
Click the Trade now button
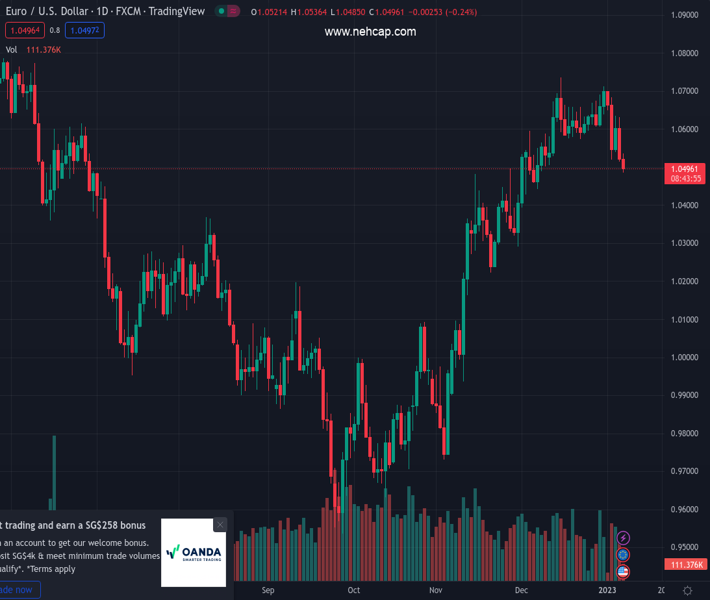18,590
